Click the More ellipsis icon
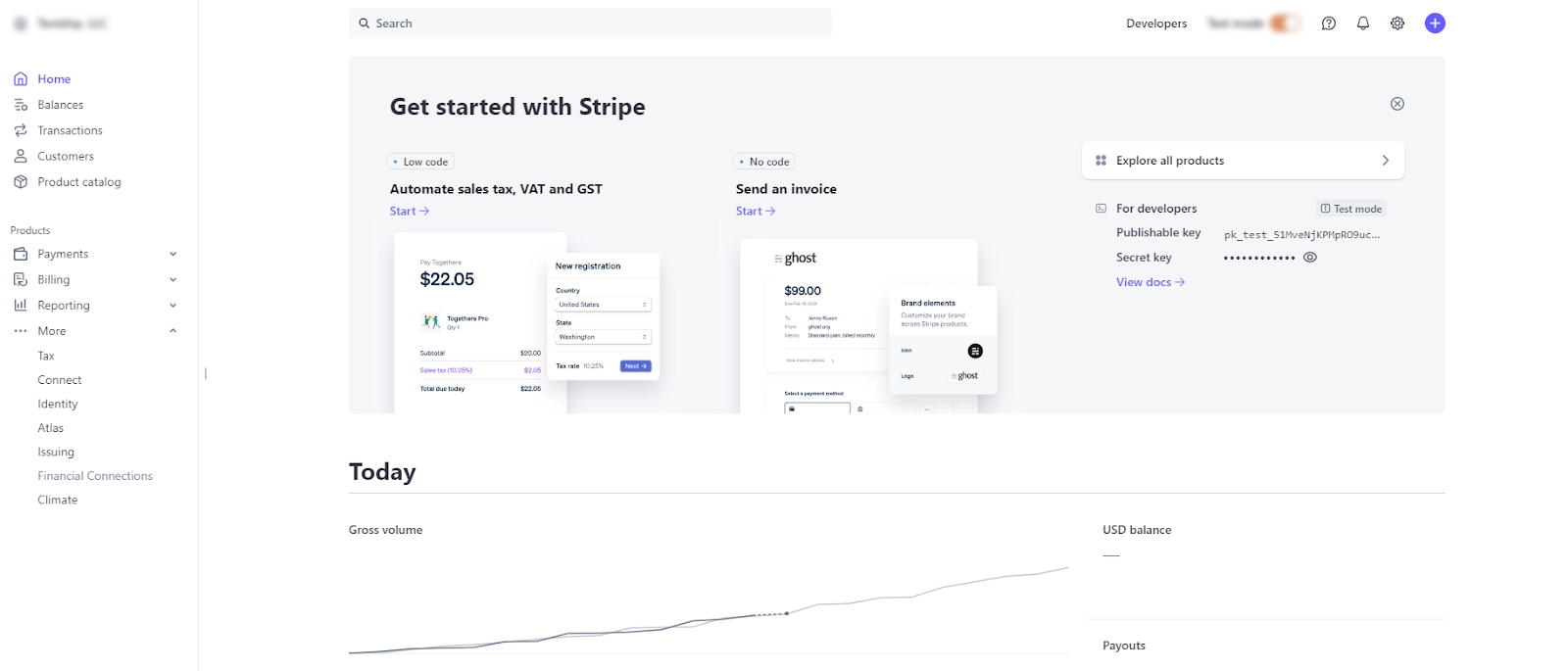 pos(21,331)
